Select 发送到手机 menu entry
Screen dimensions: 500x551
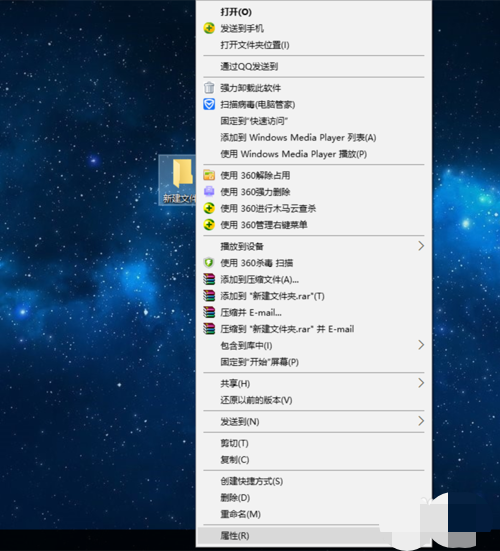(x=314, y=28)
